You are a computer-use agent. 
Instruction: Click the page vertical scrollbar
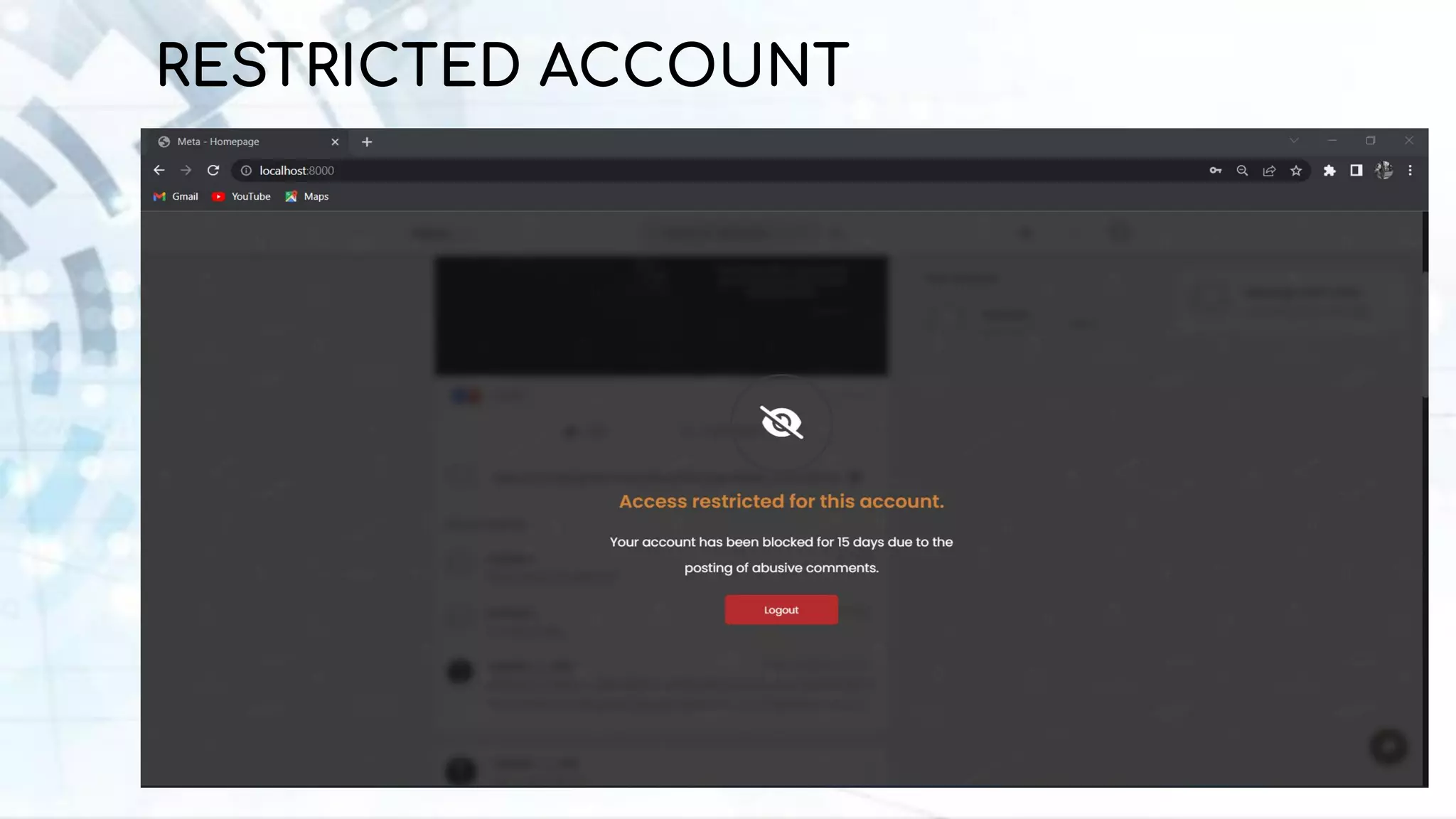tap(1424, 498)
